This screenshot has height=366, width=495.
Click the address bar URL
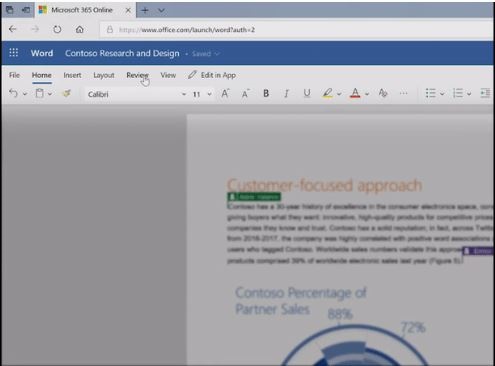[187, 30]
